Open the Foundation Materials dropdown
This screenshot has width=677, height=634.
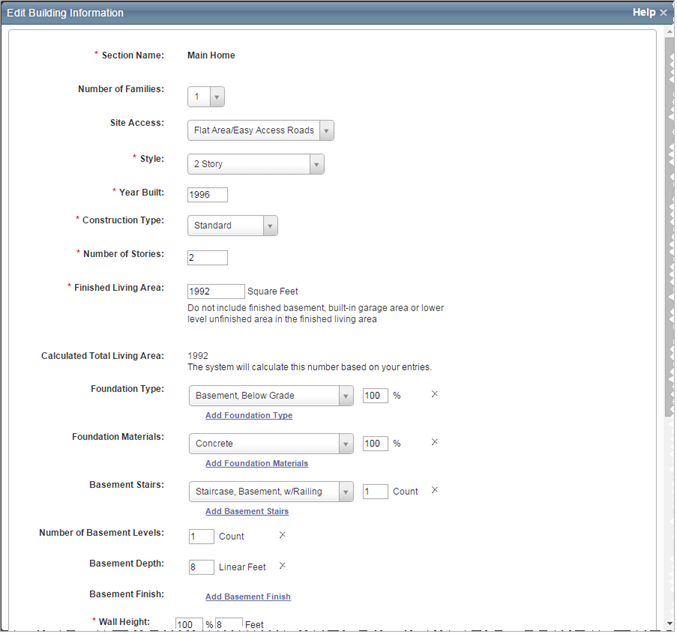coord(346,444)
